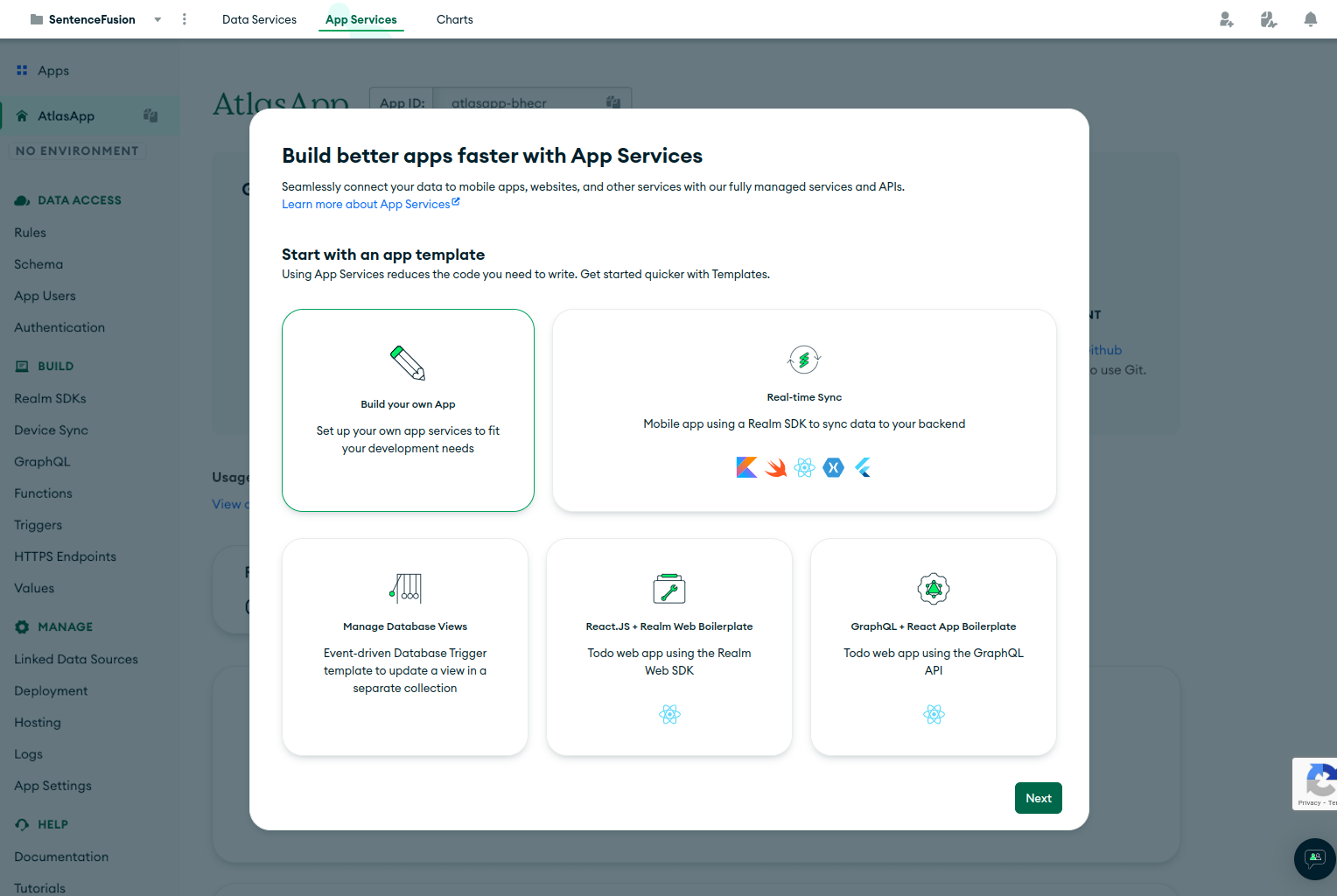This screenshot has height=896, width=1337.
Task: Click the React logo under Real-time Sync
Action: pos(805,467)
